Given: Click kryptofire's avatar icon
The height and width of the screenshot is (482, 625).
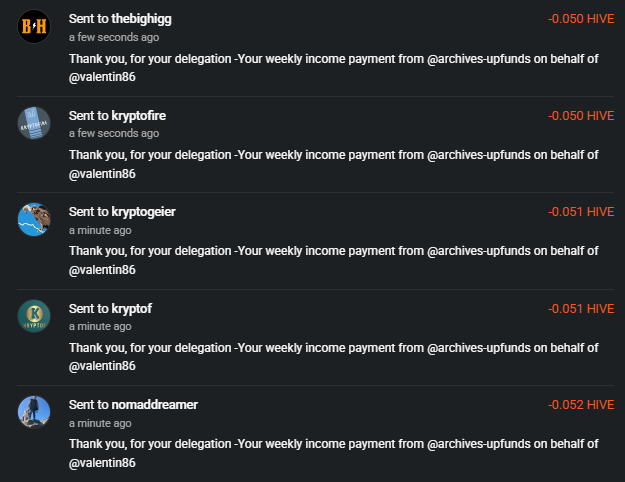Looking at the screenshot, I should point(34,123).
